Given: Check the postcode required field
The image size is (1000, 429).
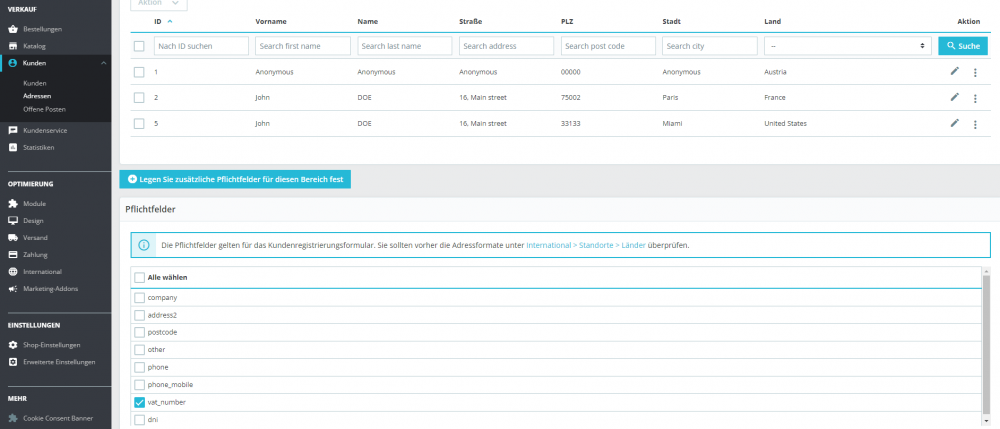Looking at the screenshot, I should (140, 332).
